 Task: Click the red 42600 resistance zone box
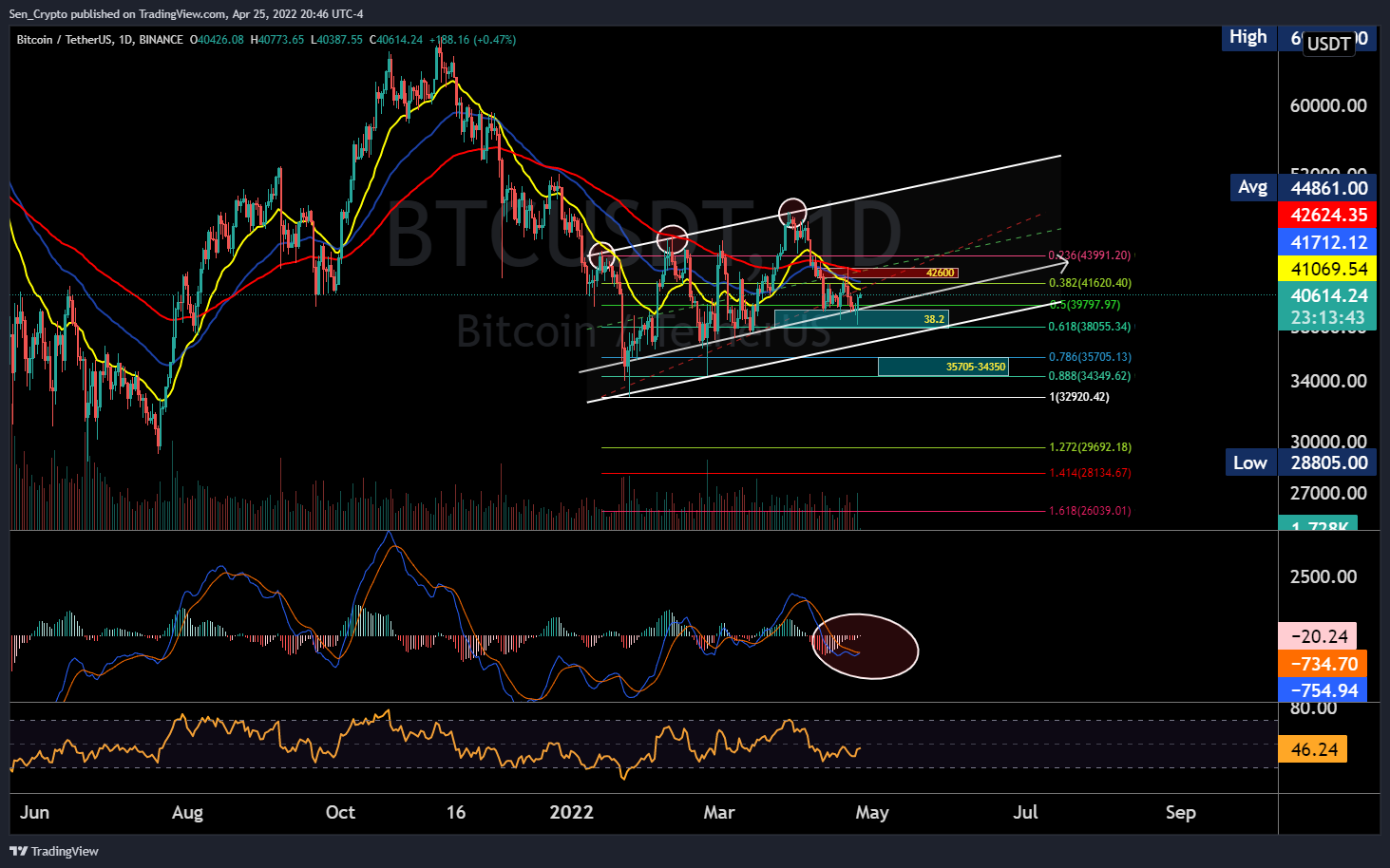(890, 273)
